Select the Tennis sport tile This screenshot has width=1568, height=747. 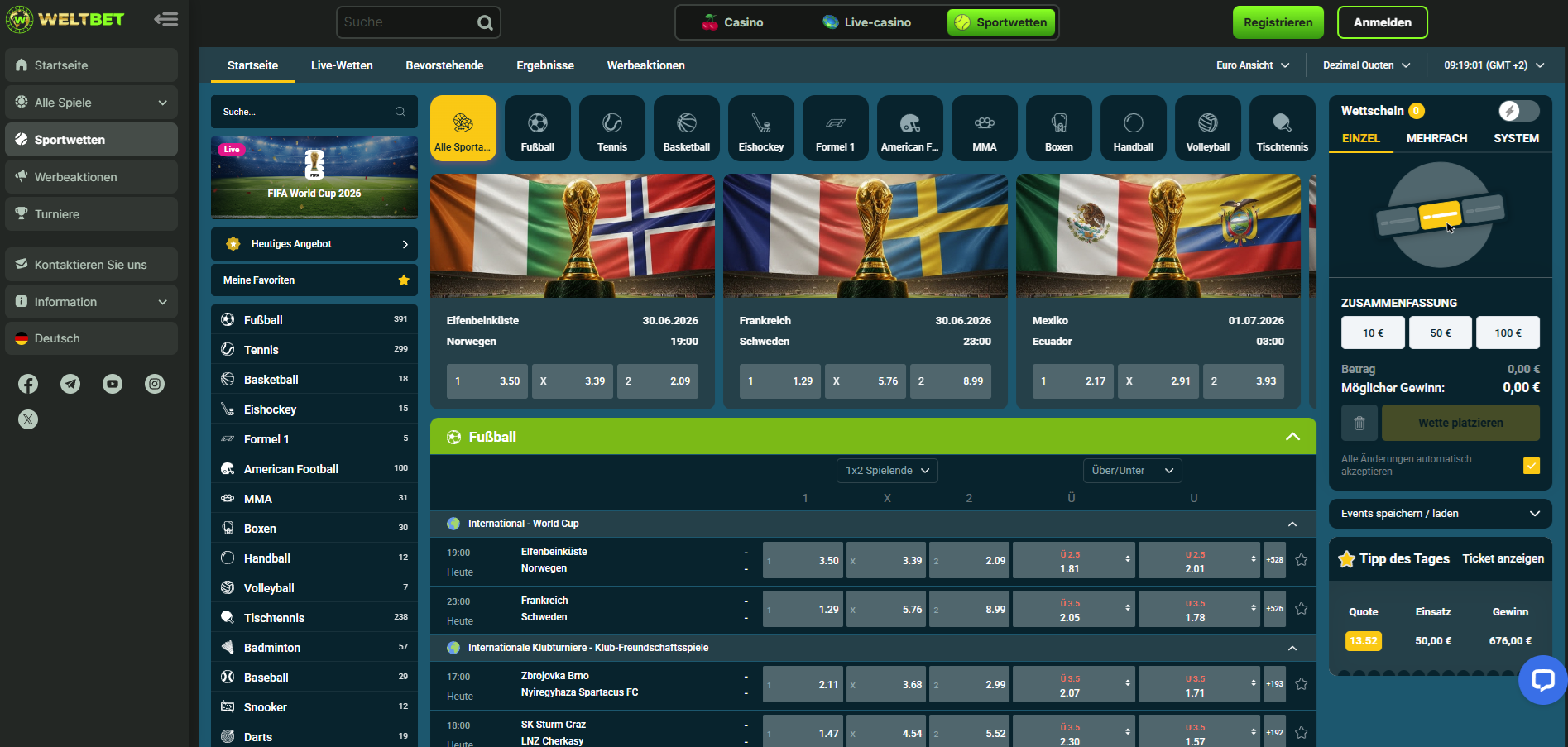[x=612, y=128]
